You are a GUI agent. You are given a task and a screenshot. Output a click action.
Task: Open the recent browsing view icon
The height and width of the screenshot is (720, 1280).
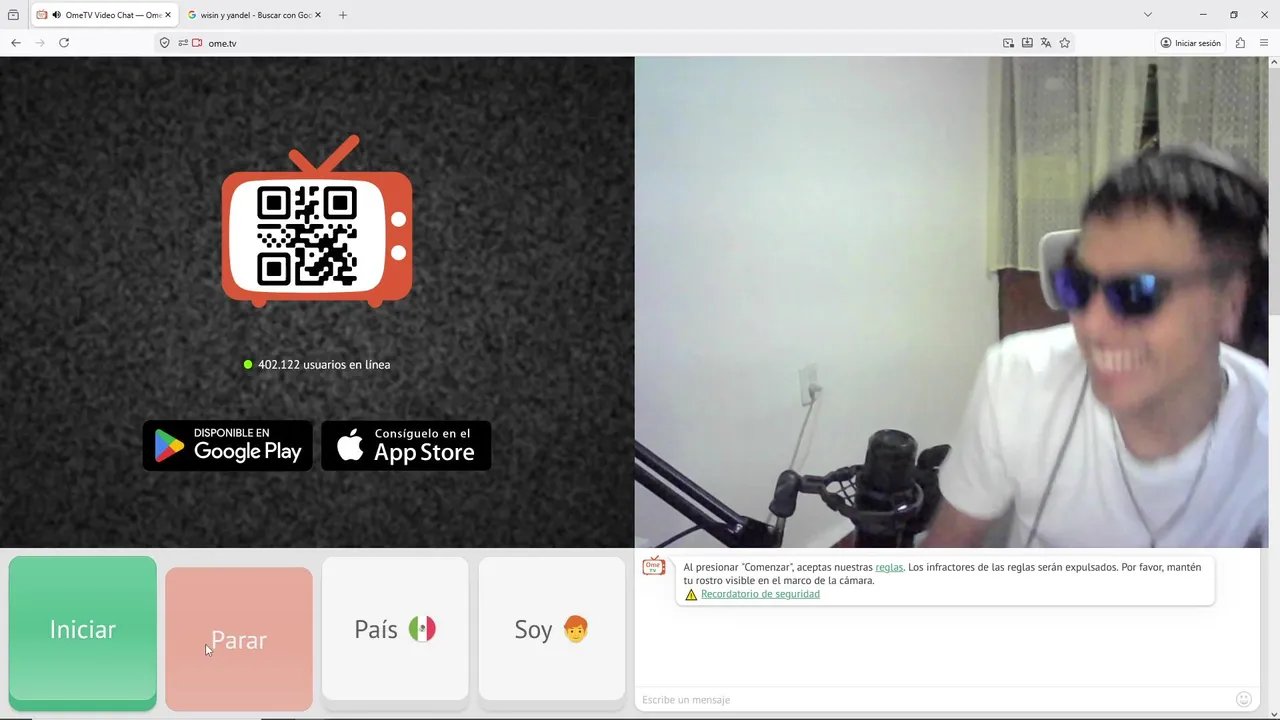pyautogui.click(x=13, y=15)
